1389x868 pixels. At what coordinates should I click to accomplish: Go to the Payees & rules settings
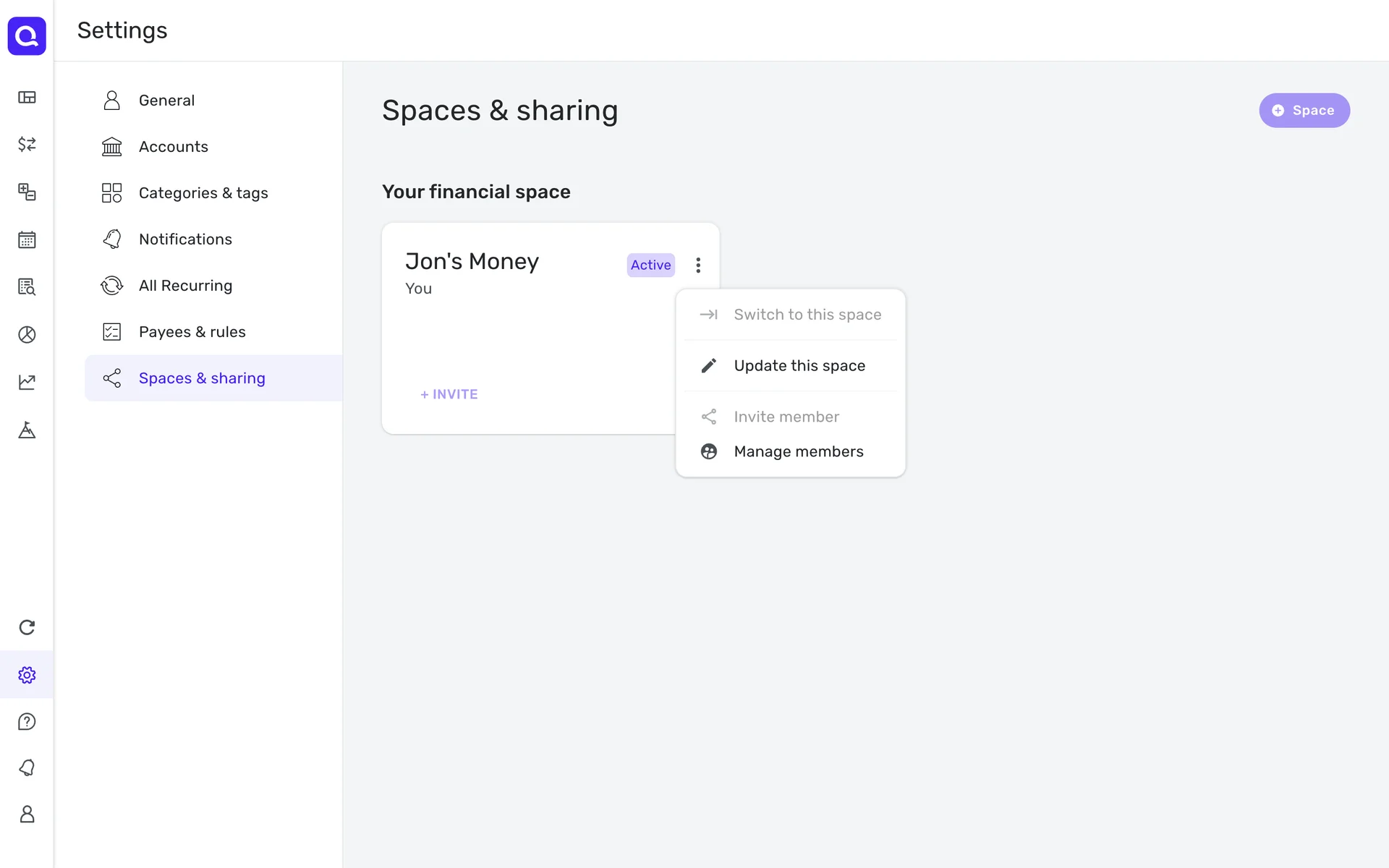pyautogui.click(x=192, y=332)
